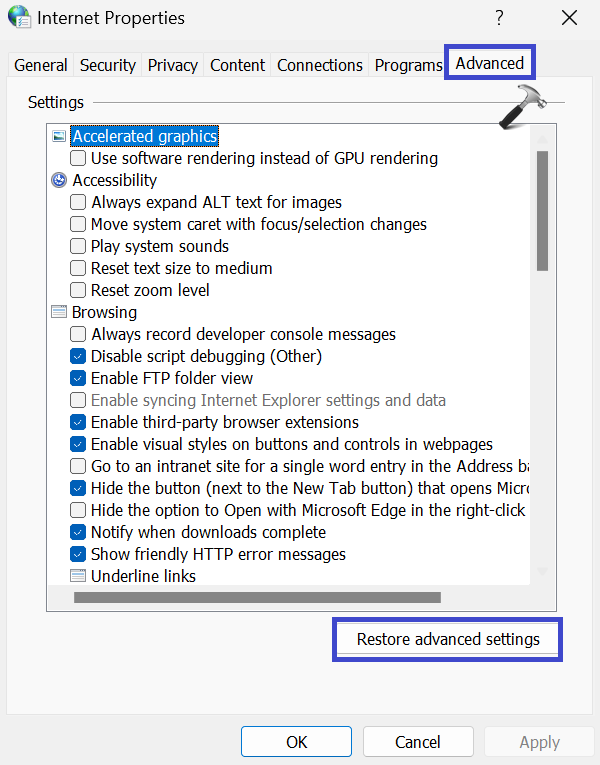
Task: Click the Underline links category icon
Action: pyautogui.click(x=78, y=576)
